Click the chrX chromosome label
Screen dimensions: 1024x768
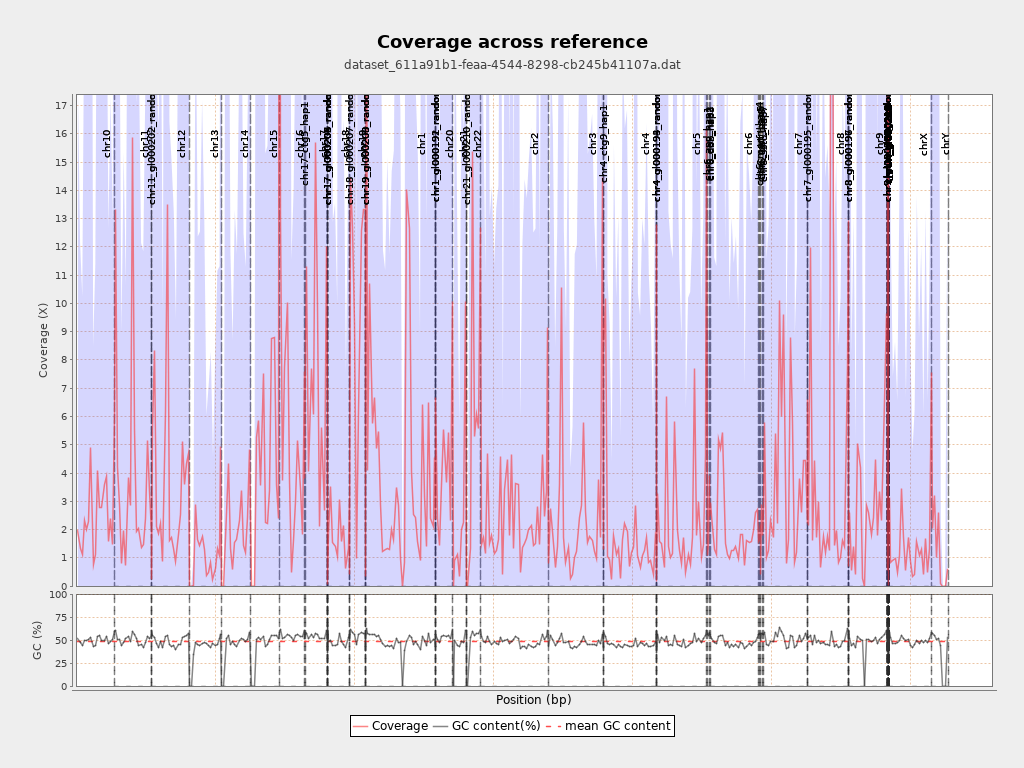coord(924,144)
